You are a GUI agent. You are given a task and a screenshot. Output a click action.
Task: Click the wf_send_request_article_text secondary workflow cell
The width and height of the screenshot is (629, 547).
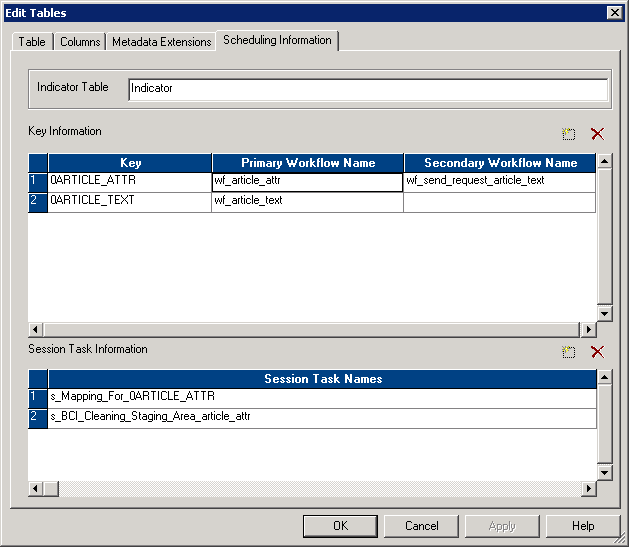[499, 182]
